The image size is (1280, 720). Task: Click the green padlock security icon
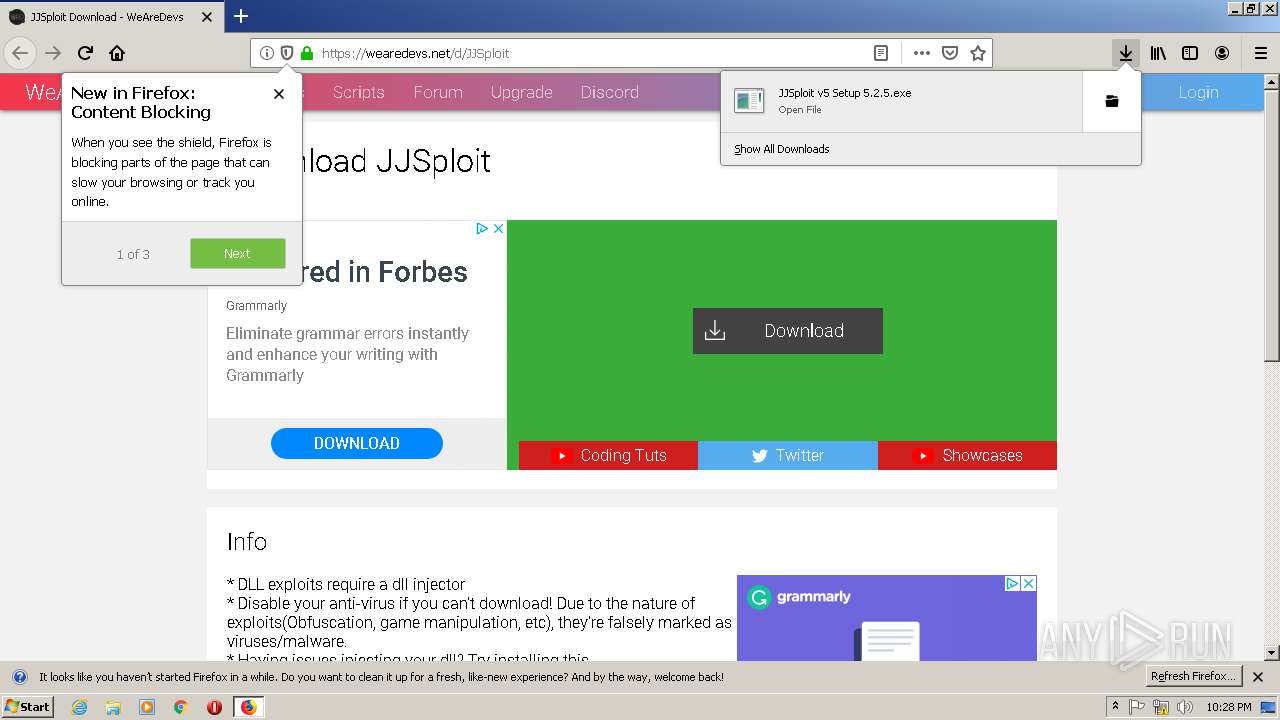[307, 53]
